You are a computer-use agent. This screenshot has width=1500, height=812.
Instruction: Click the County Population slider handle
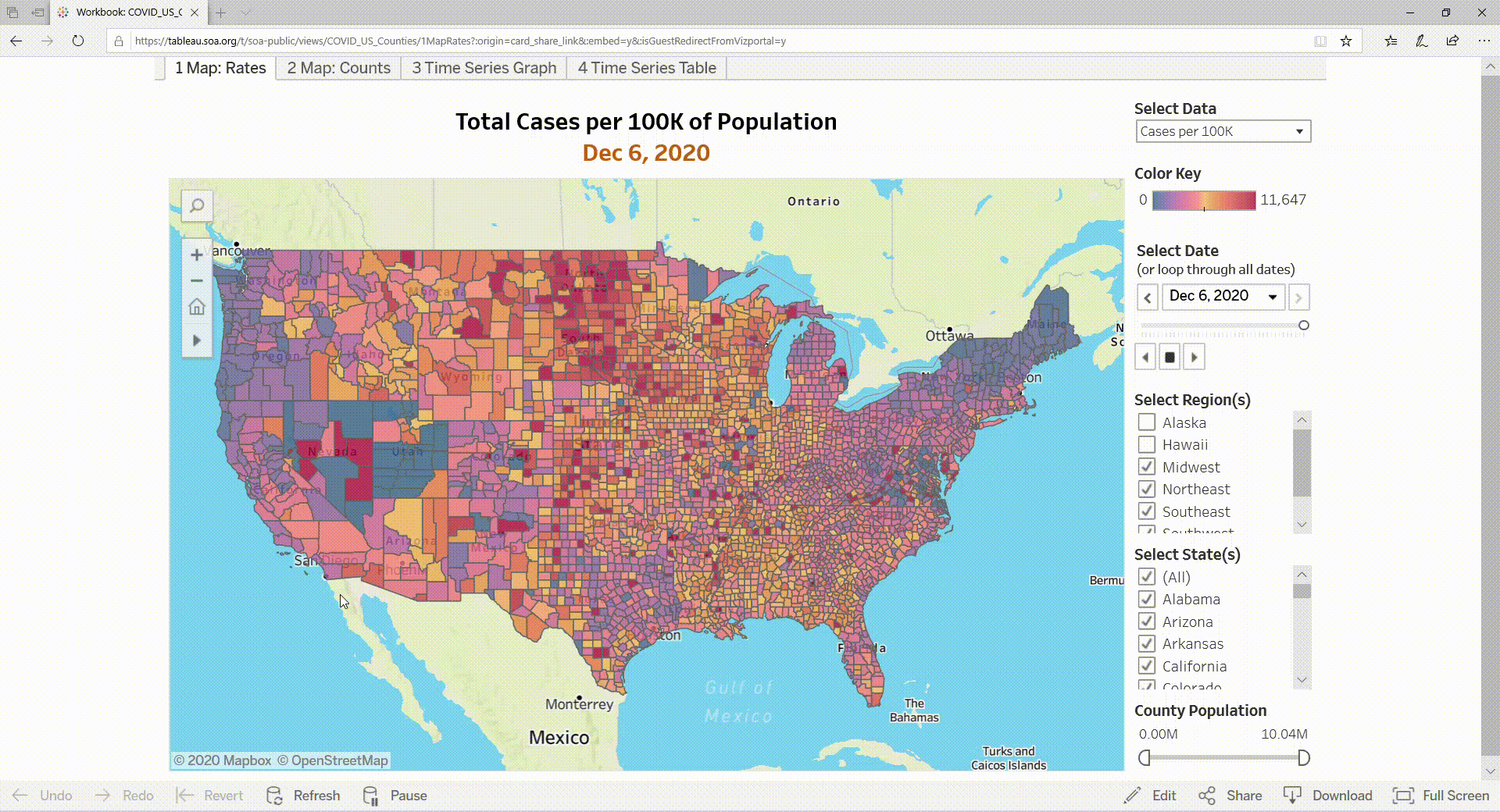tap(1145, 756)
